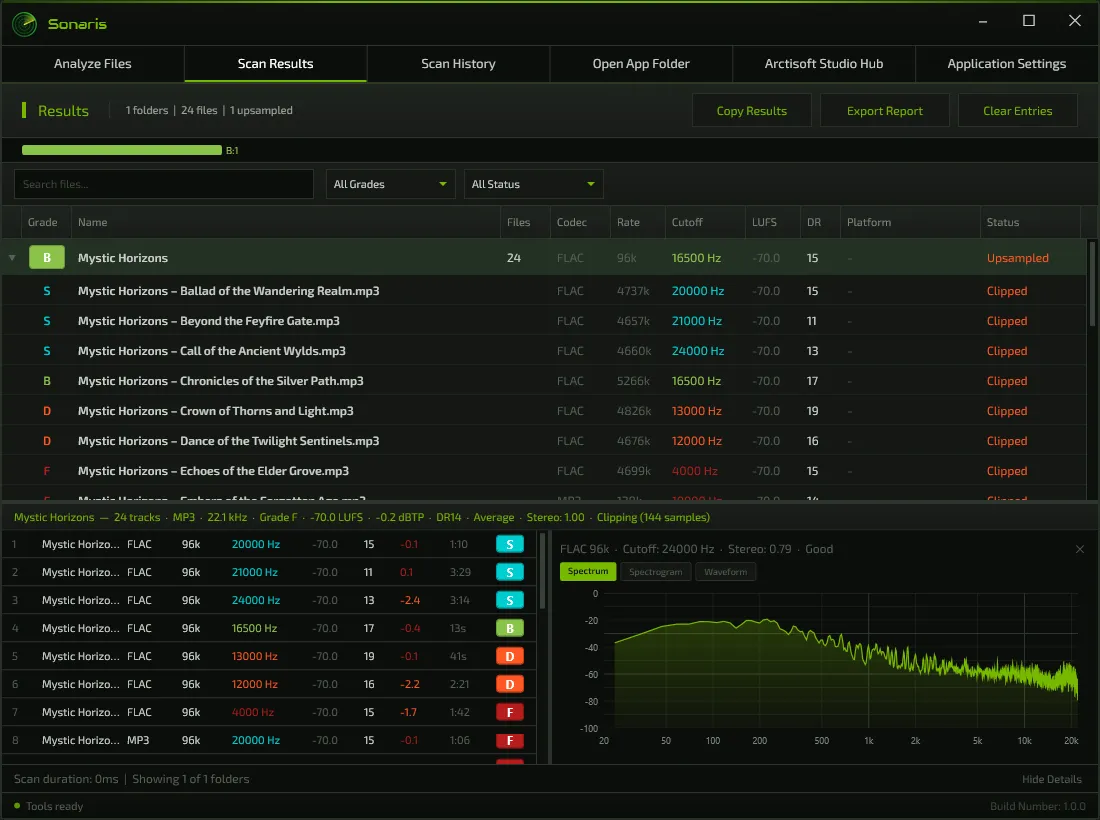Open the Scan Results tab
This screenshot has width=1100, height=820.
[276, 64]
